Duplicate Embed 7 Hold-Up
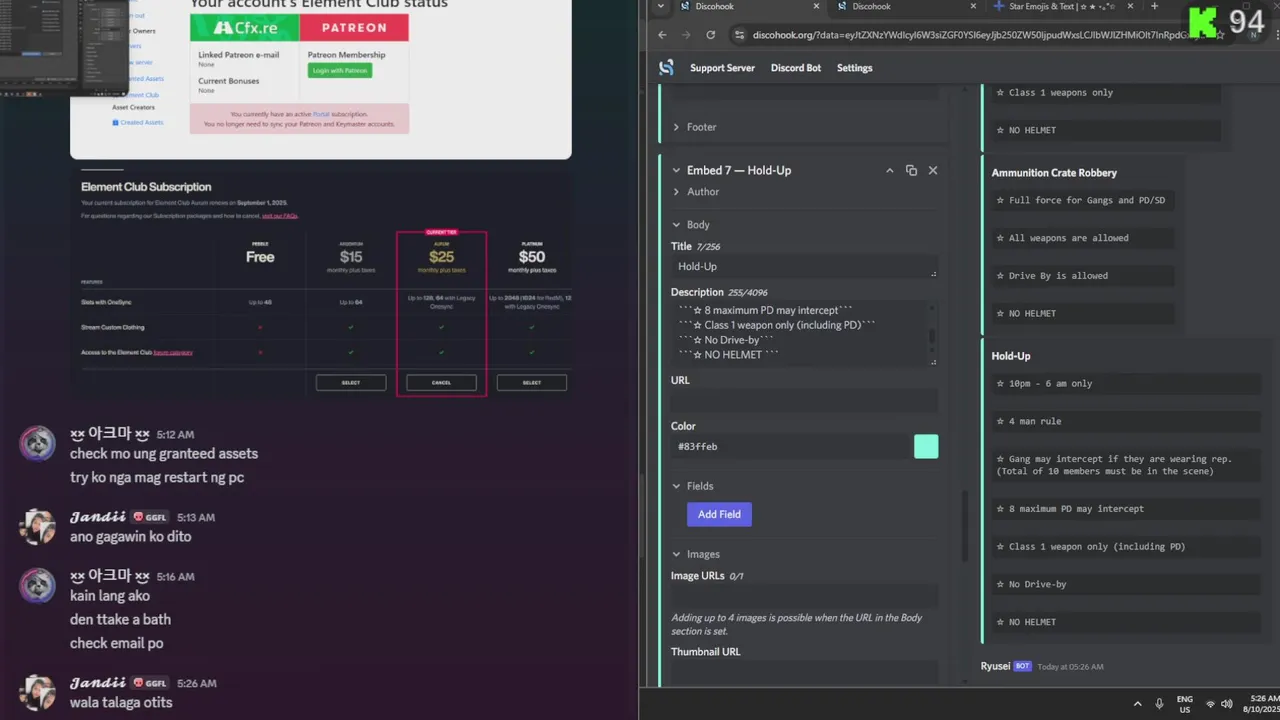The width and height of the screenshot is (1280, 720). tap(911, 171)
